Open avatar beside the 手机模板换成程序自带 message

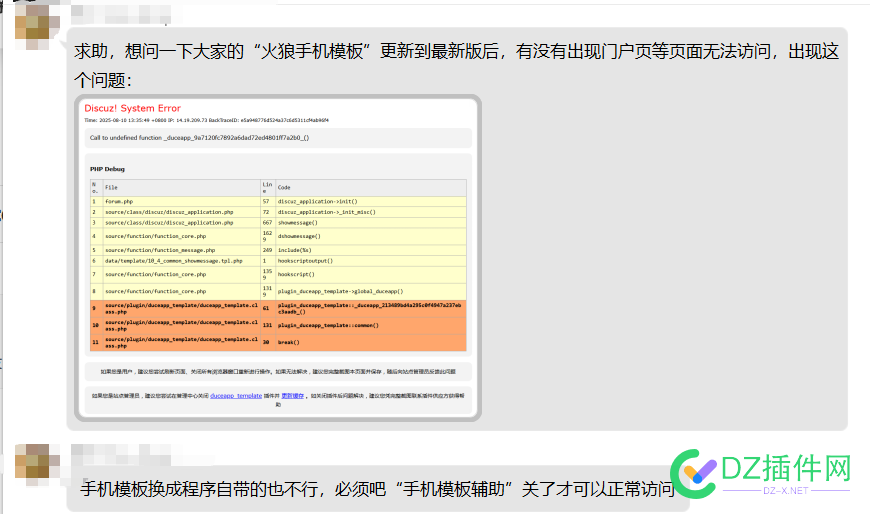coord(37,465)
